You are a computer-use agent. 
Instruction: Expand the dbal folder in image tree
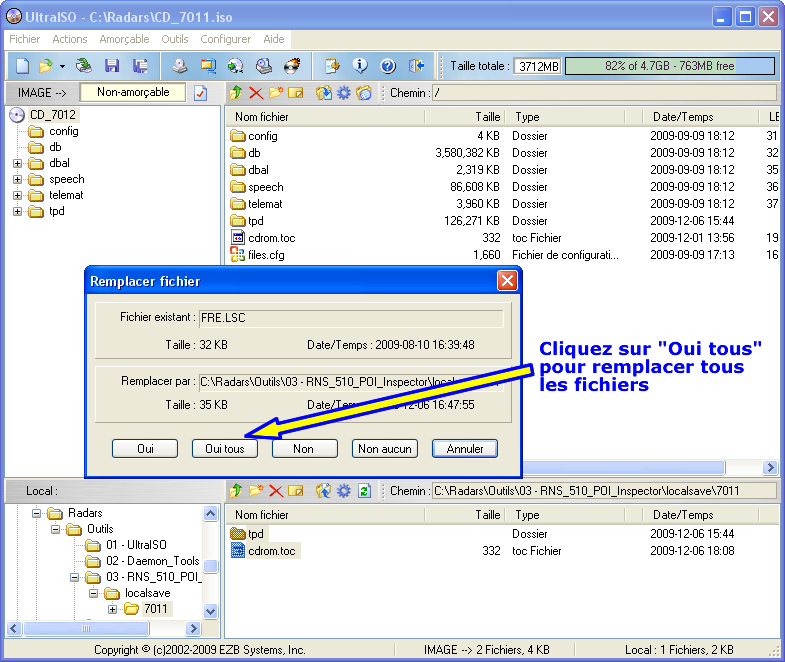pos(17,163)
